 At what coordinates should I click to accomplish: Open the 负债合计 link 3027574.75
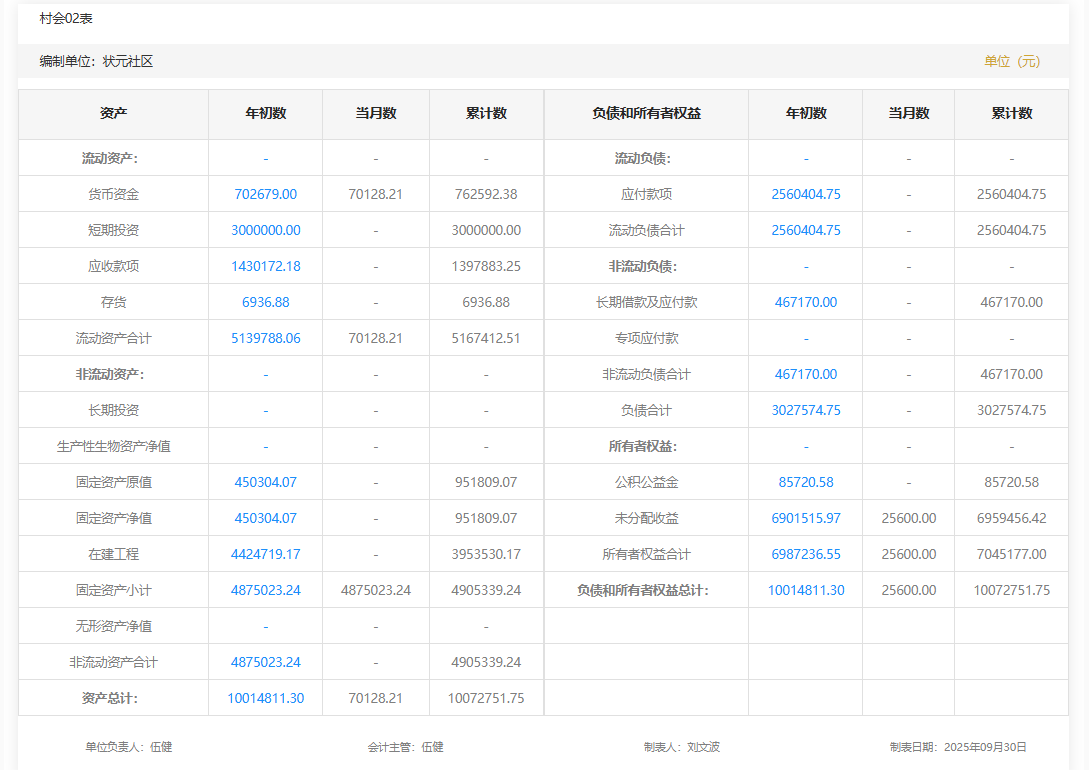(x=805, y=410)
